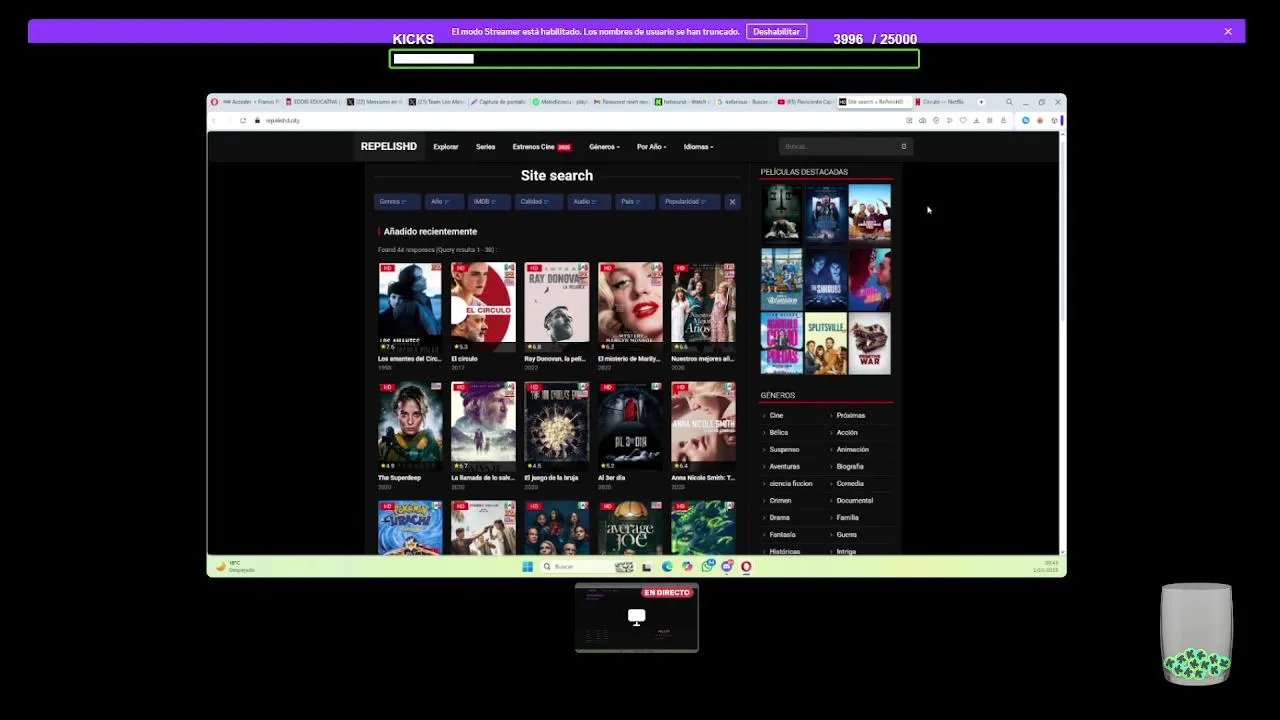Select the Acción genre link
Screen dimensions: 1280x720
tap(847, 432)
